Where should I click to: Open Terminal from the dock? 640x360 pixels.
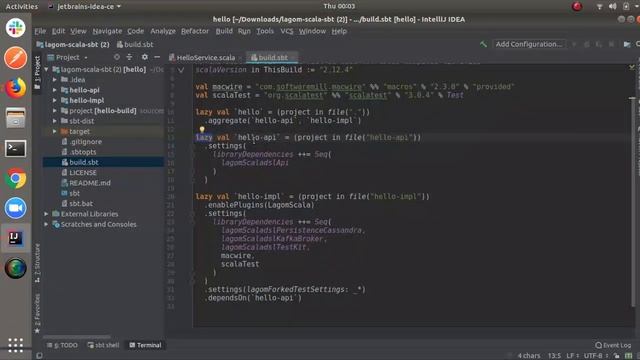(16, 148)
